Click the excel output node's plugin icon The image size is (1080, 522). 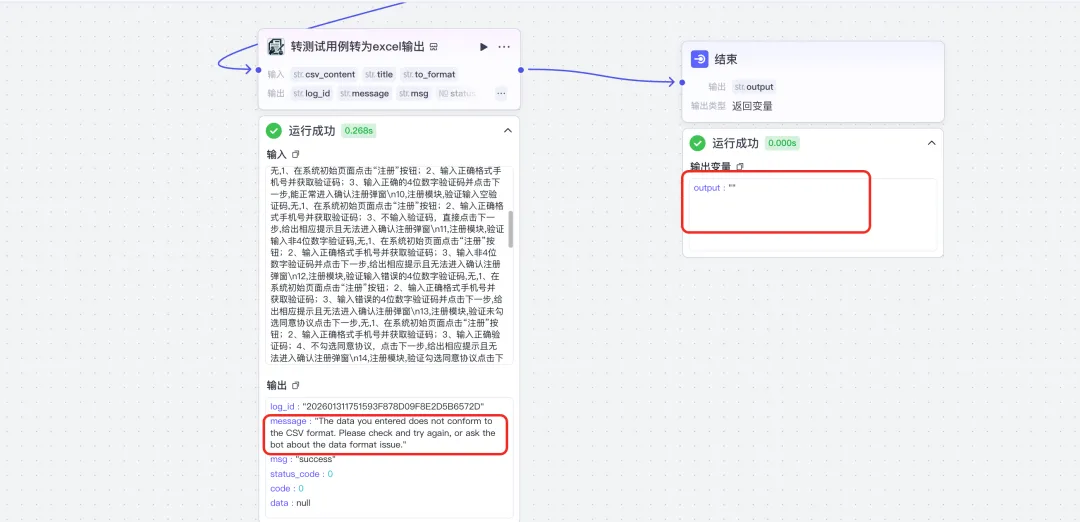click(x=276, y=47)
